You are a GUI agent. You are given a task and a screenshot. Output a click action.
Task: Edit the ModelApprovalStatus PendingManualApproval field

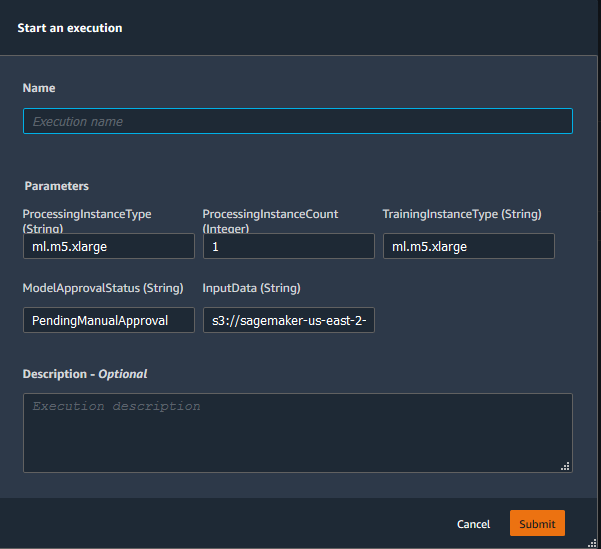coord(108,320)
